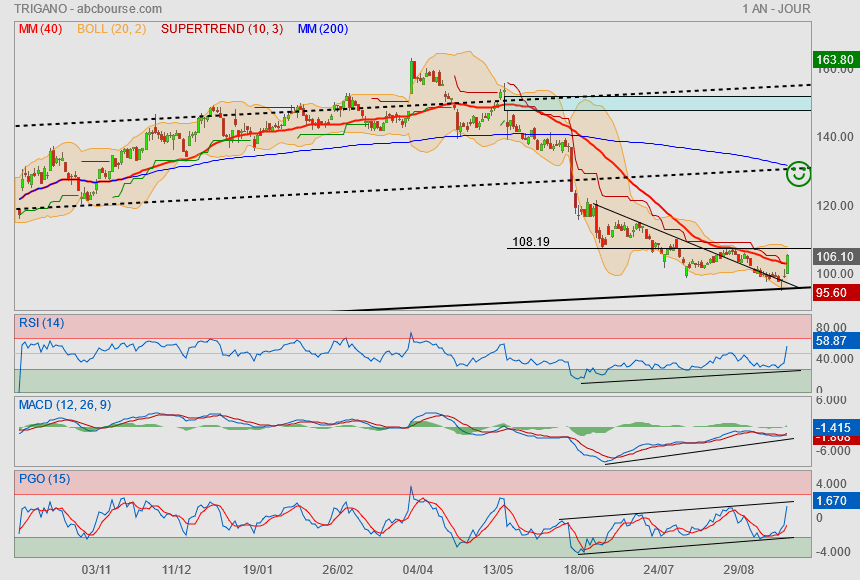Viewport: 860px width, 580px height.
Task: Click the 1 AN - JOUR period label
Action: [776, 9]
